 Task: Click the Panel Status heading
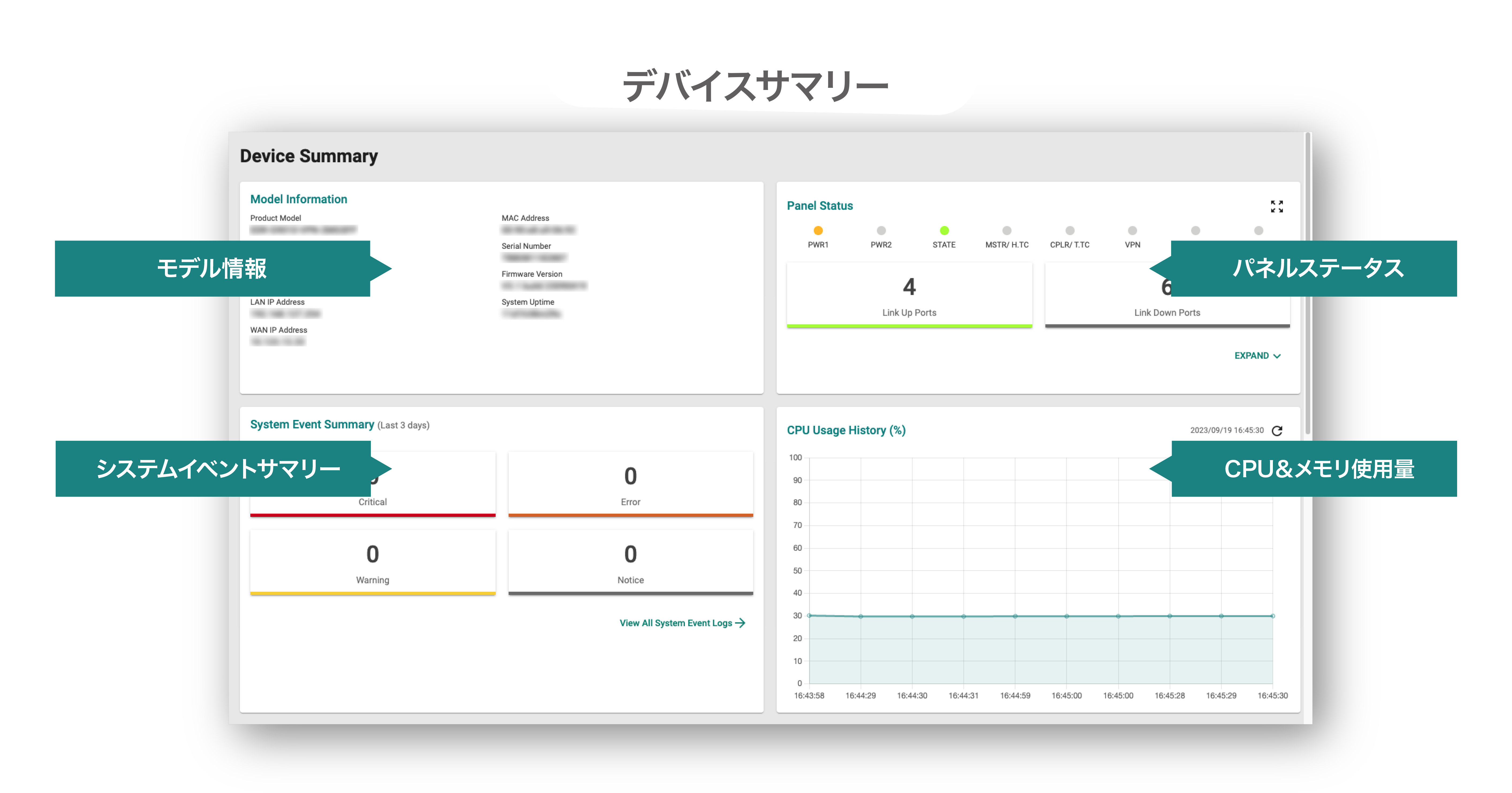tap(819, 206)
